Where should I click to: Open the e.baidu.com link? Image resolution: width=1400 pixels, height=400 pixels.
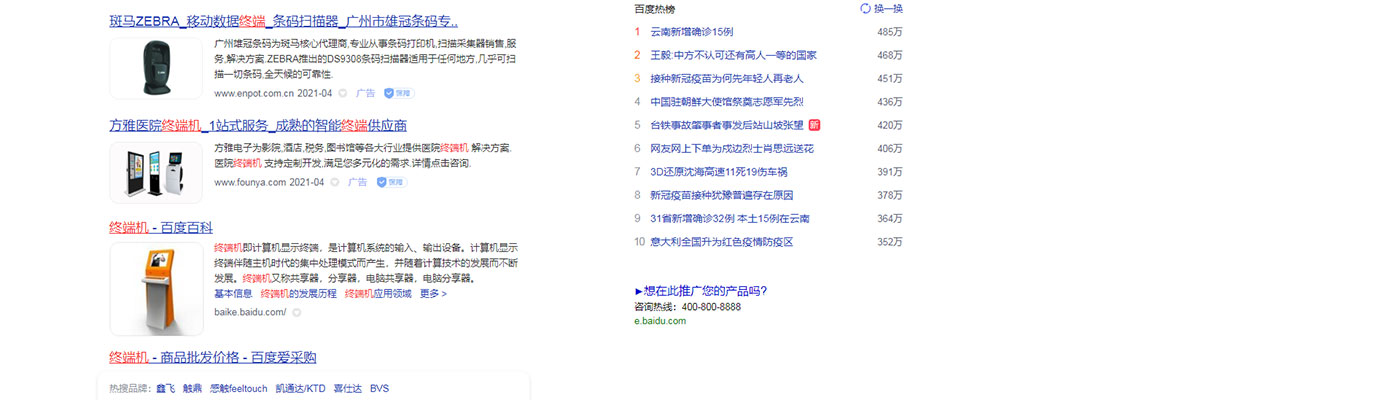[x=660, y=321]
